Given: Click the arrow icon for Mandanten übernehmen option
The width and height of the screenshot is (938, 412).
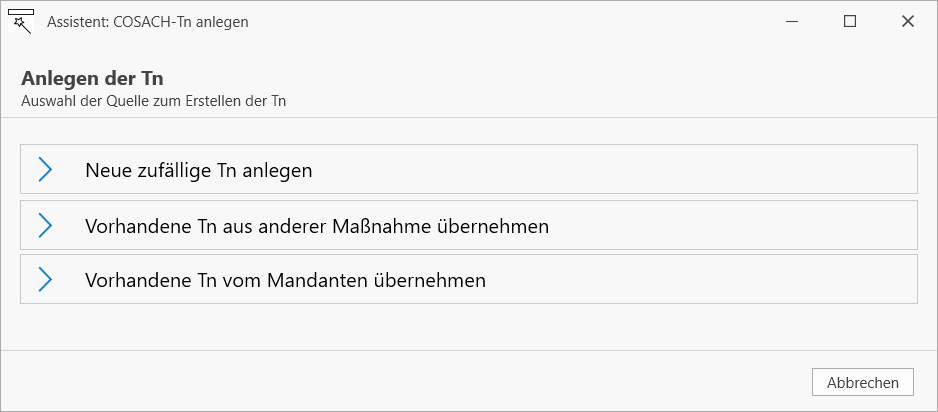Looking at the screenshot, I should pyautogui.click(x=45, y=279).
